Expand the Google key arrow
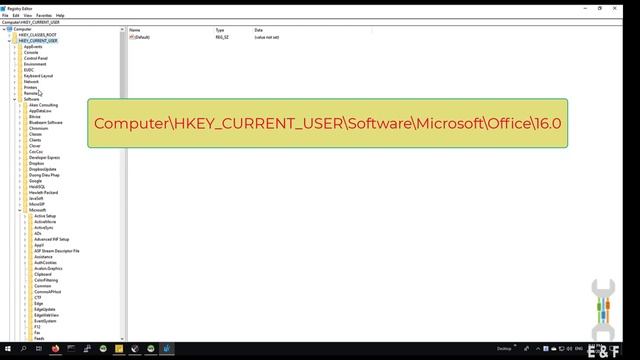 pos(20,181)
